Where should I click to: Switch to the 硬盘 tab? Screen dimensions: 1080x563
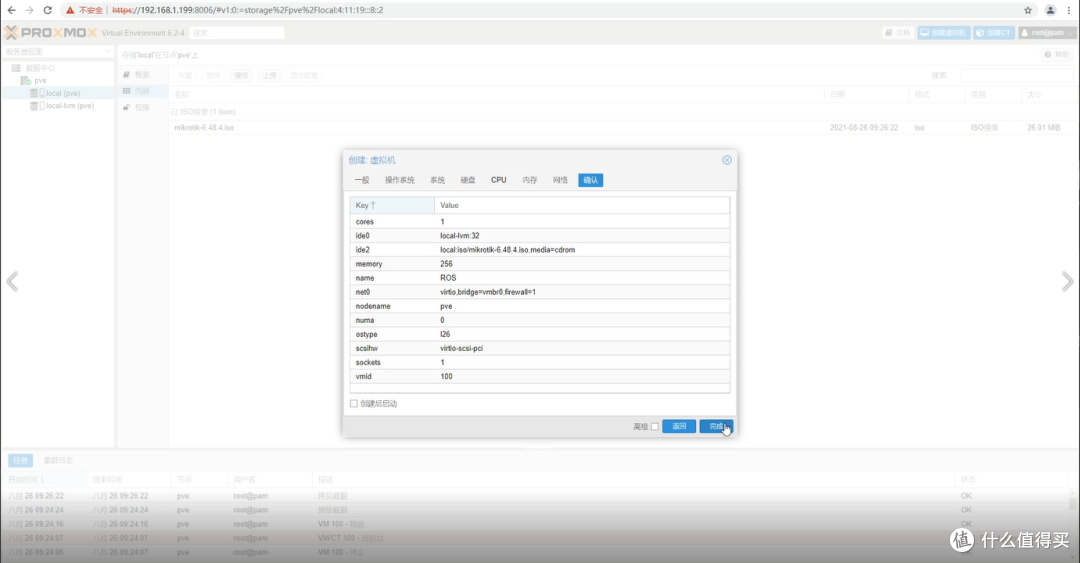[x=468, y=180]
